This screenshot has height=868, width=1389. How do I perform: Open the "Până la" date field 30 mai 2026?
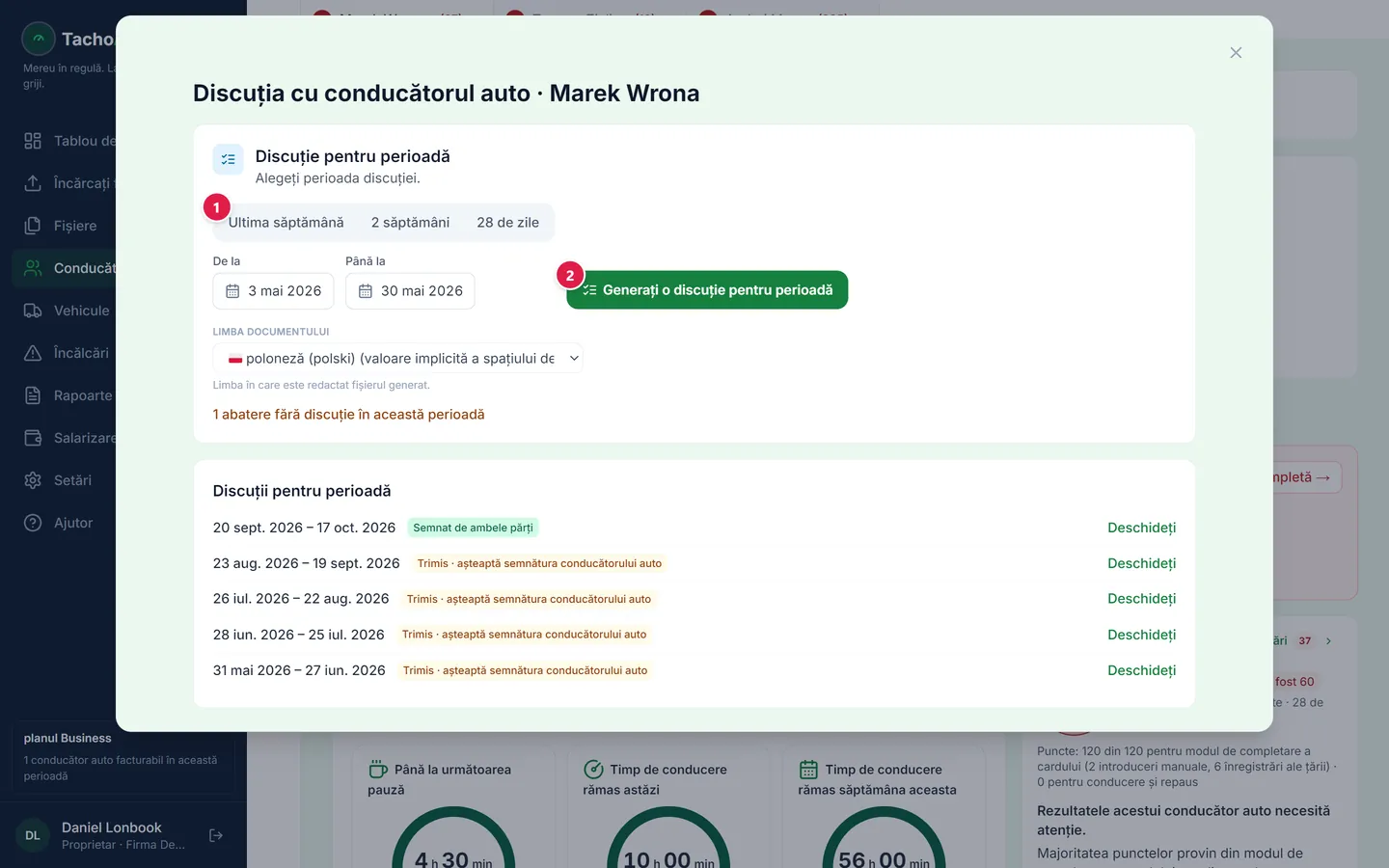coord(410,291)
